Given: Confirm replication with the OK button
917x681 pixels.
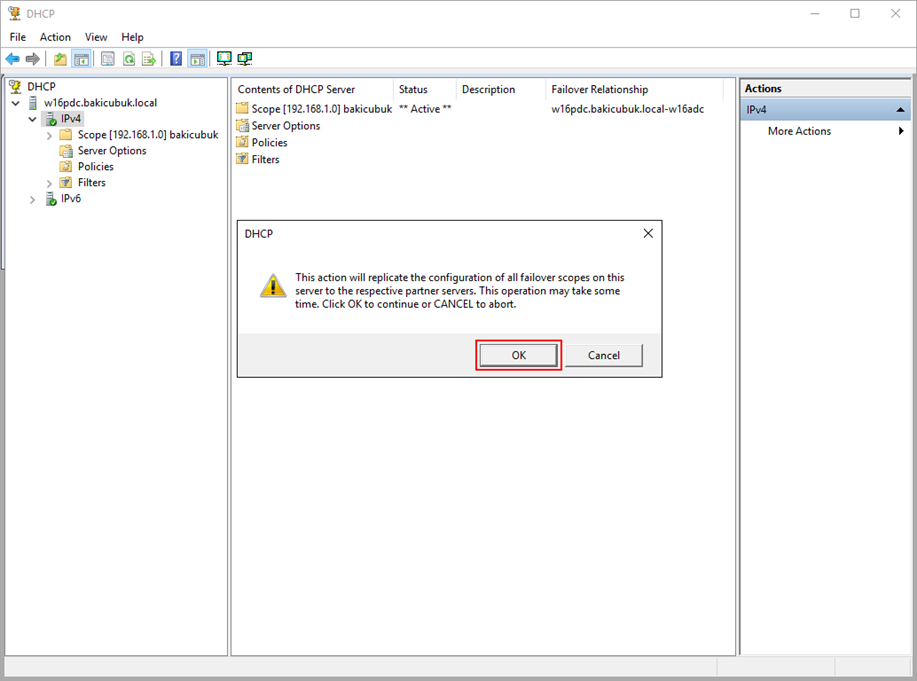Looking at the screenshot, I should tap(519, 355).
